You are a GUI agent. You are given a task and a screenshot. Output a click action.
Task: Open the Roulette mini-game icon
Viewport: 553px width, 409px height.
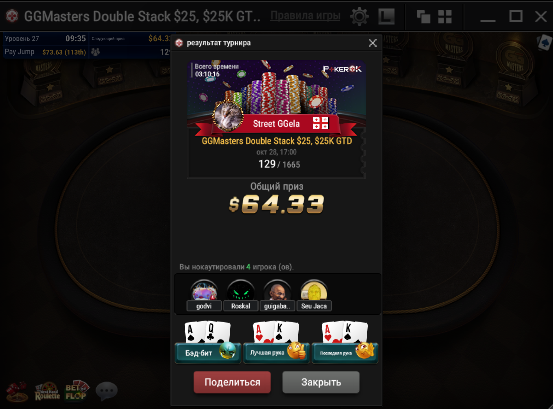click(x=47, y=391)
